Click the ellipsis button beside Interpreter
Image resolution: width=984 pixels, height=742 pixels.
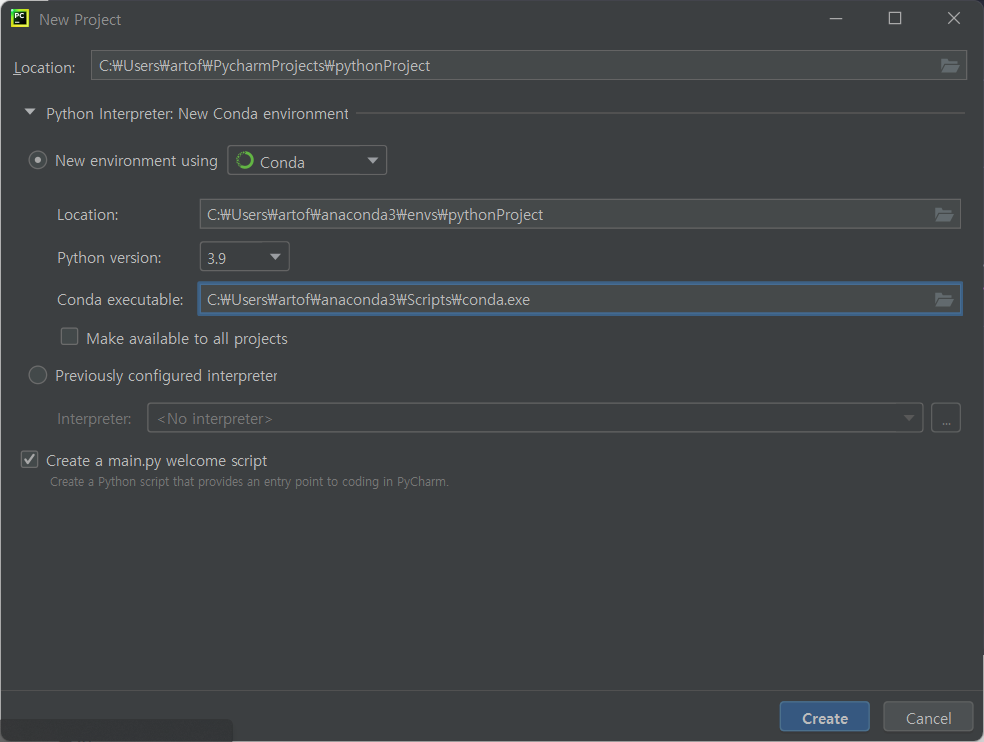click(x=946, y=418)
